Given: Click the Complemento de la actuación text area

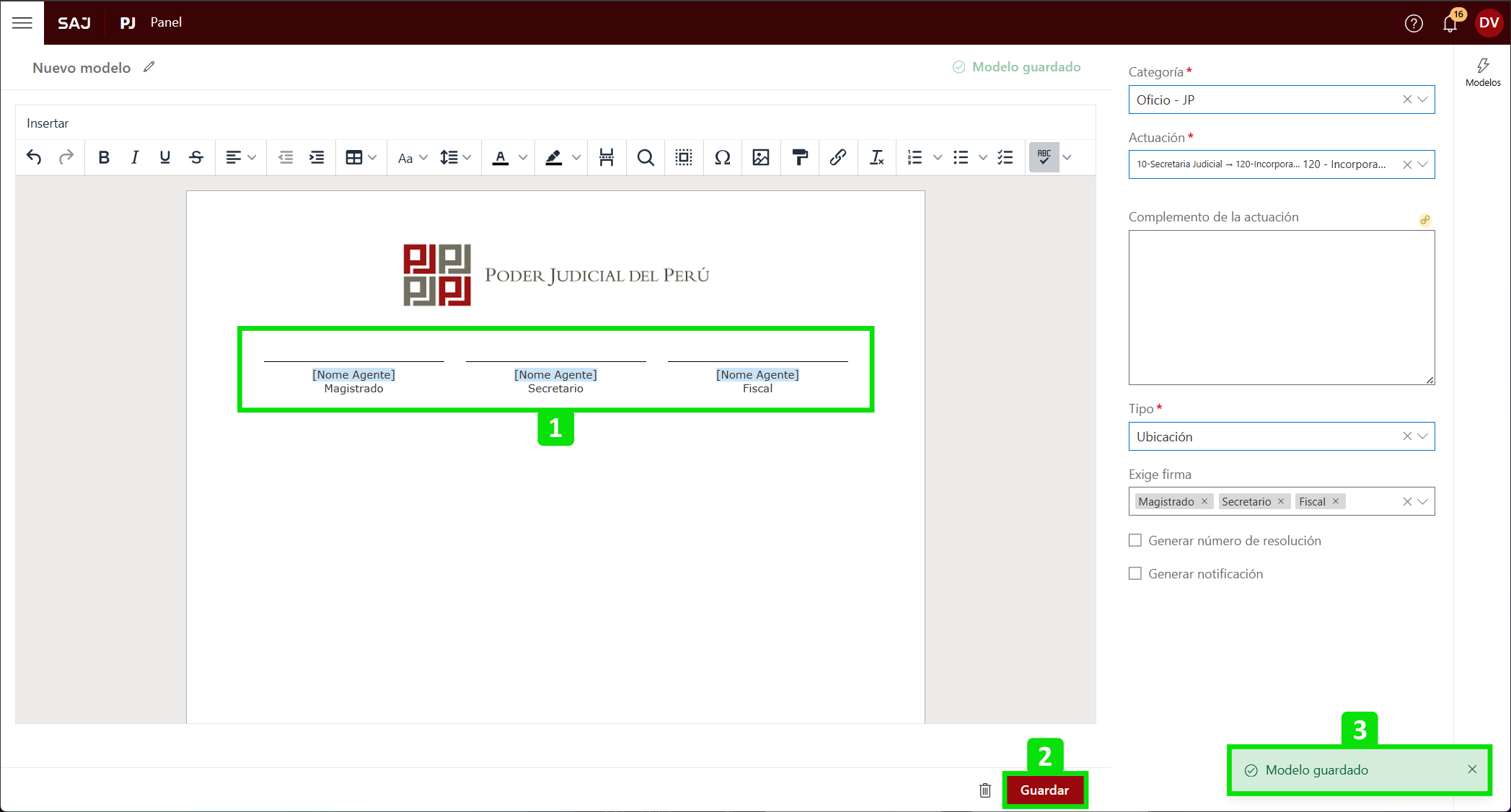Looking at the screenshot, I should click(1281, 307).
